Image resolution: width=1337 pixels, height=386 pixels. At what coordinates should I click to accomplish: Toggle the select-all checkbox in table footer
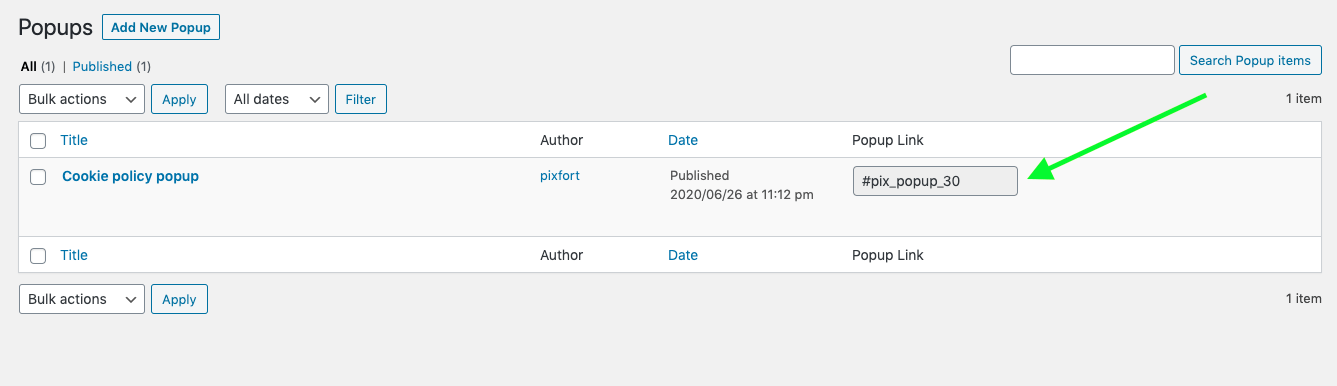coord(38,255)
